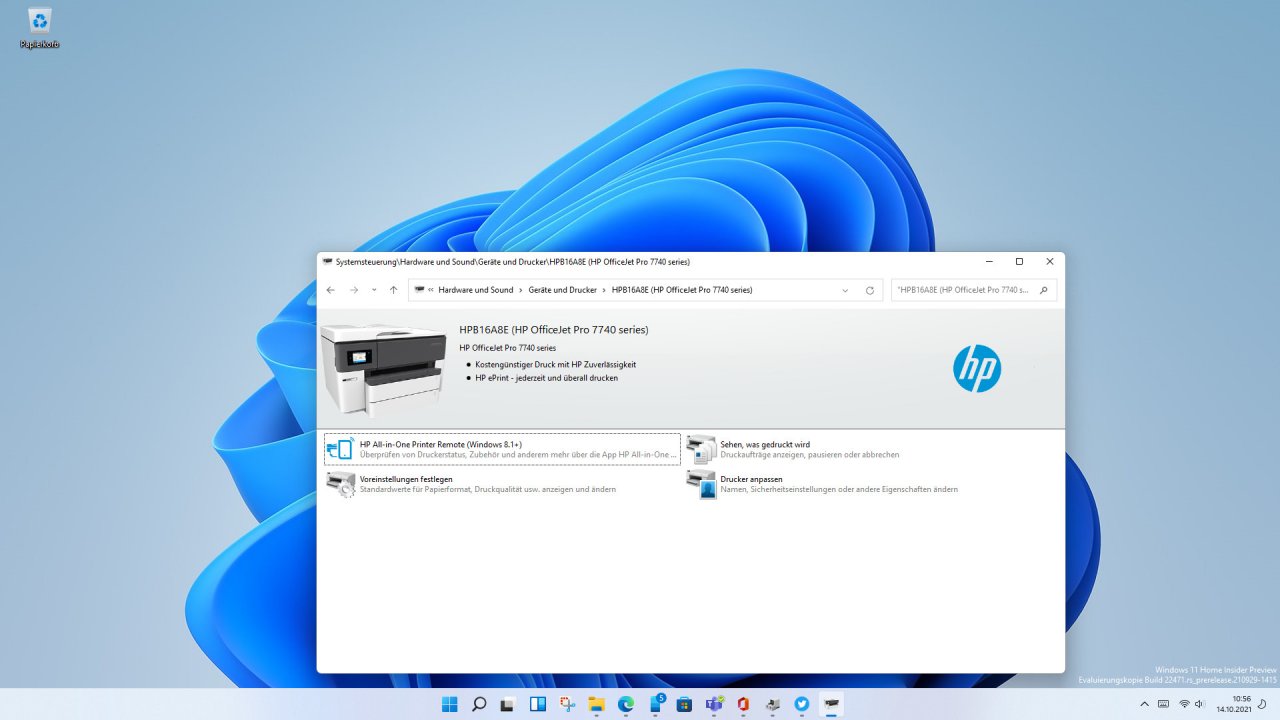Refresh the address bar view
This screenshot has width=1280, height=720.
tap(870, 290)
